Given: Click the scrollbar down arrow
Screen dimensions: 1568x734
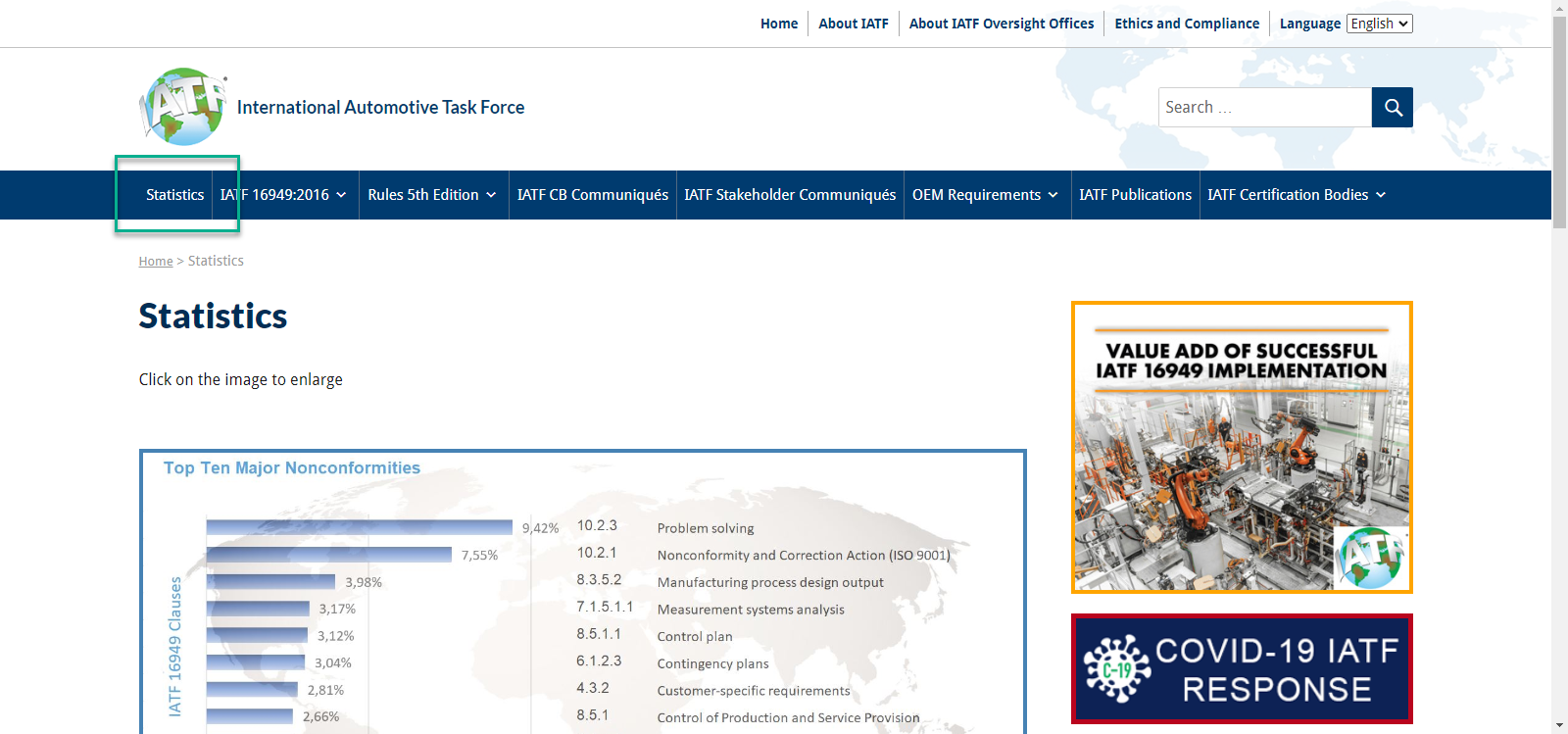Looking at the screenshot, I should click(x=1559, y=726).
